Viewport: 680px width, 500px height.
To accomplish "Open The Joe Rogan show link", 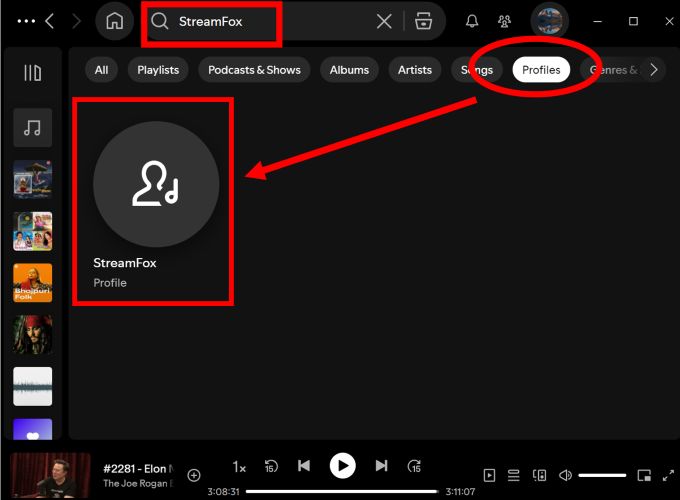I will (138, 483).
